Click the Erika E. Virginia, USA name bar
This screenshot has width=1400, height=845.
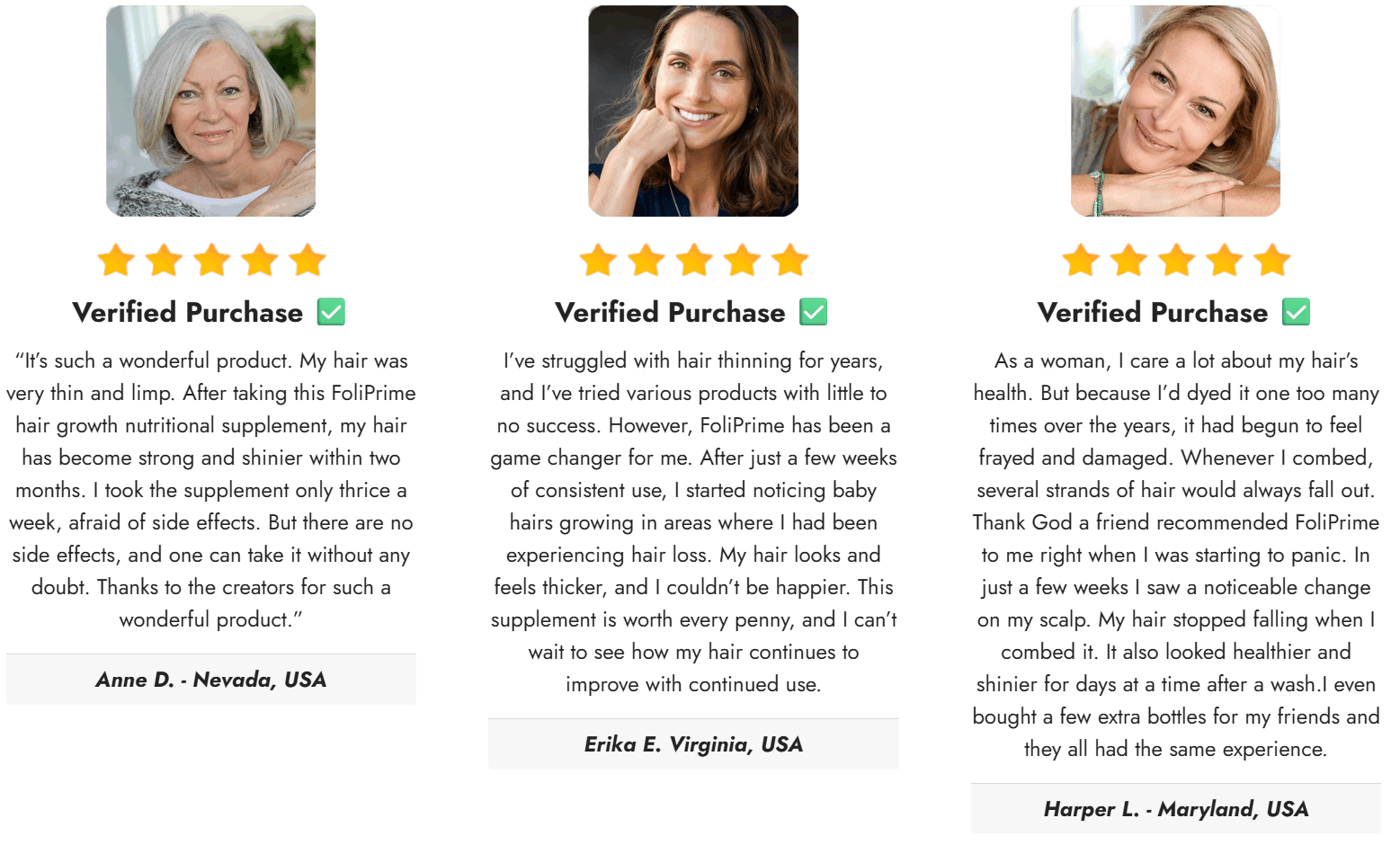coord(693,744)
